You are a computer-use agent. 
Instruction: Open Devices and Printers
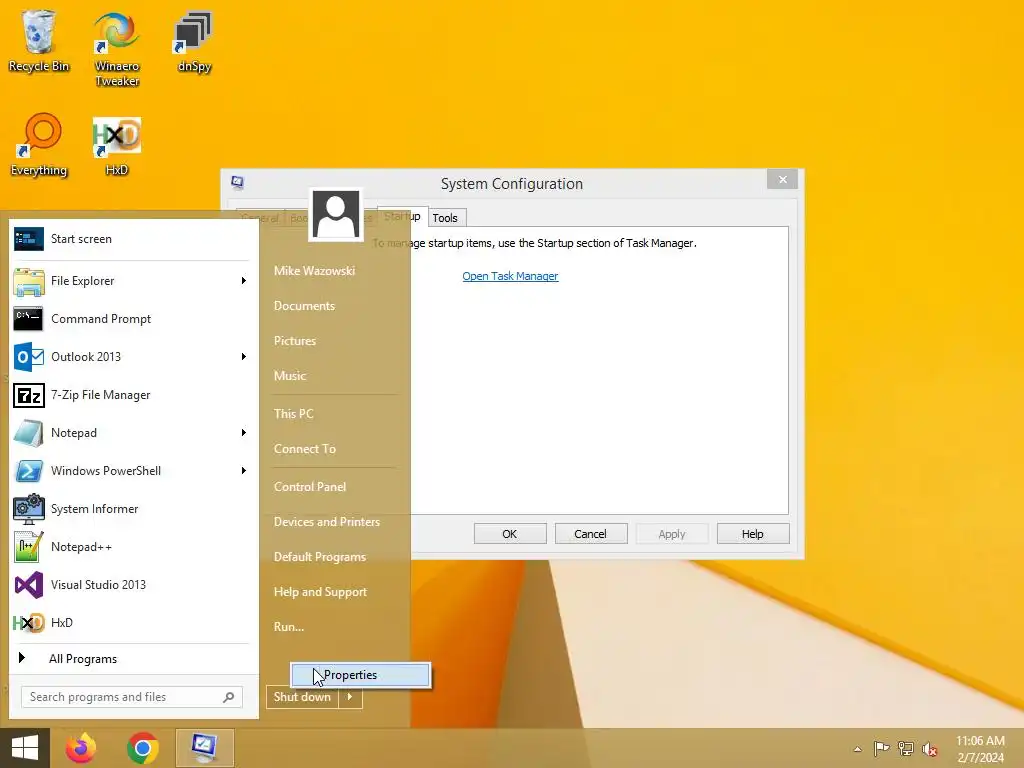[x=327, y=522]
